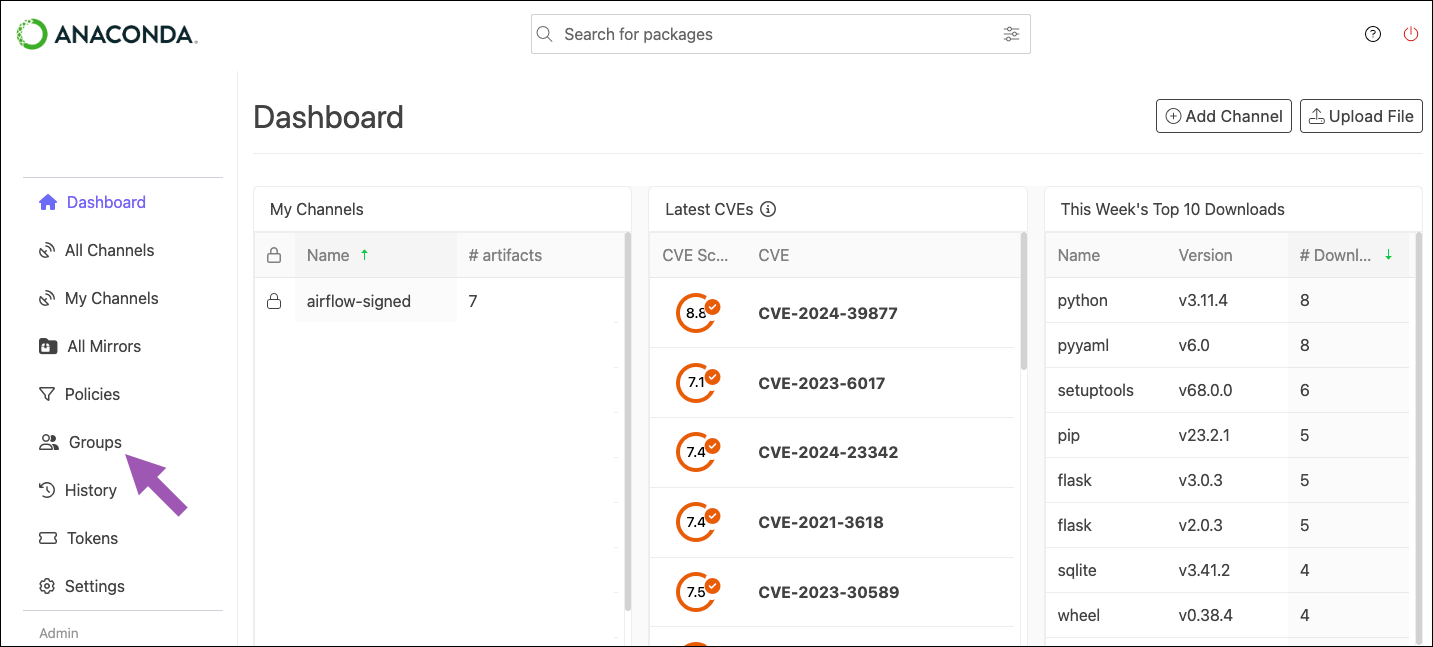The width and height of the screenshot is (1433, 647).
Task: Click the 8.8 CVE score badge
Action: 697,313
